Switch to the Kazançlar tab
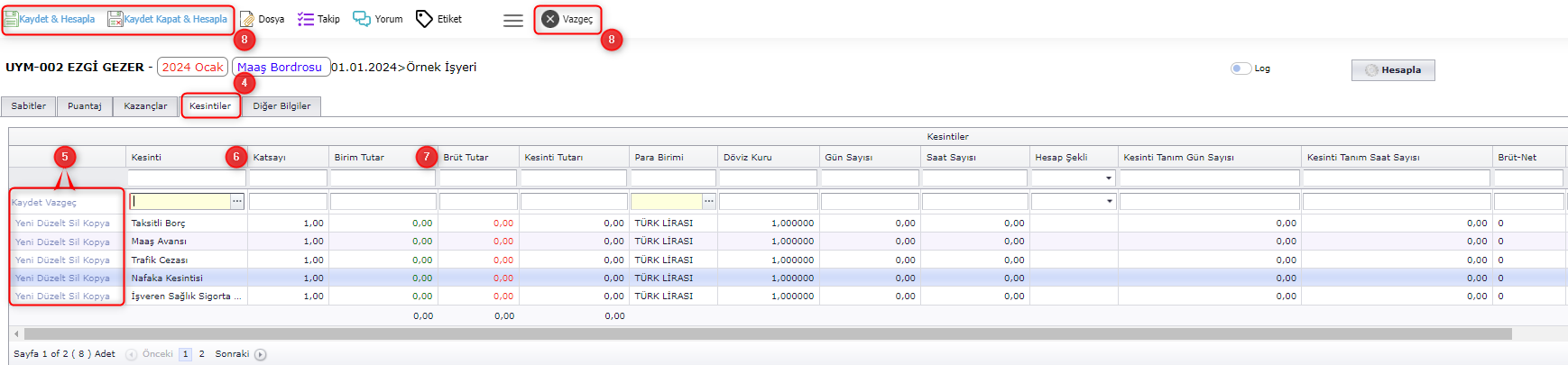Screen dimensions: 1568x365 pyautogui.click(x=145, y=106)
